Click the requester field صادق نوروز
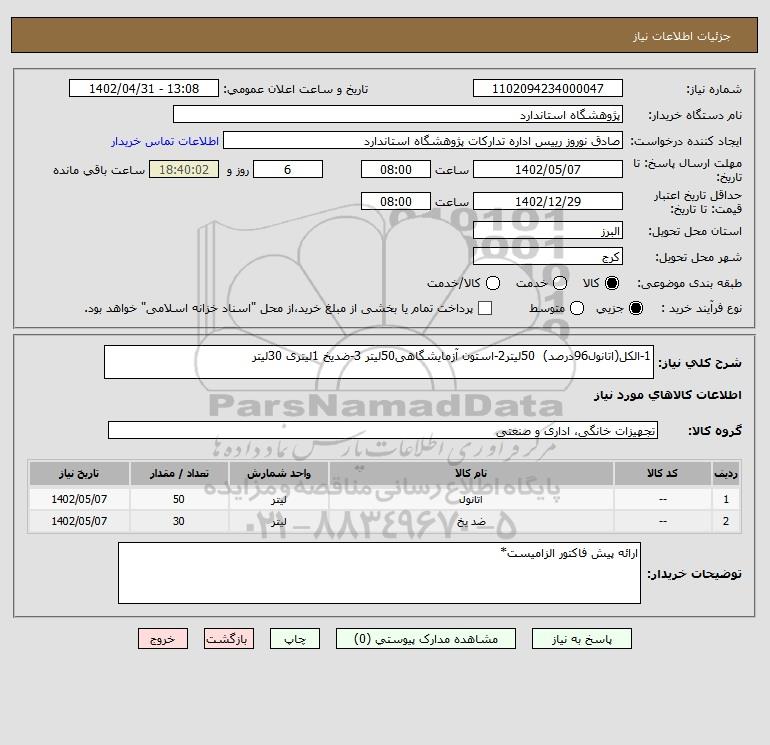 pyautogui.click(x=423, y=140)
